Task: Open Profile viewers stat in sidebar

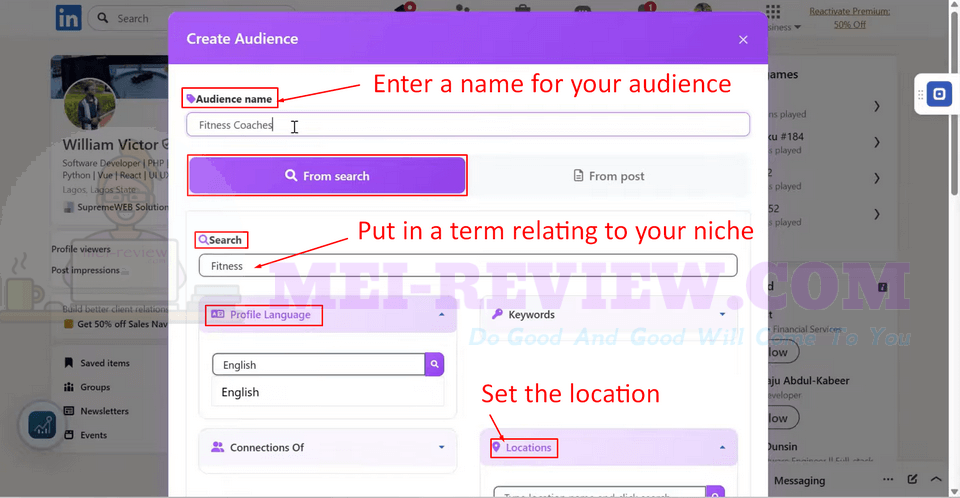Action: [81, 249]
